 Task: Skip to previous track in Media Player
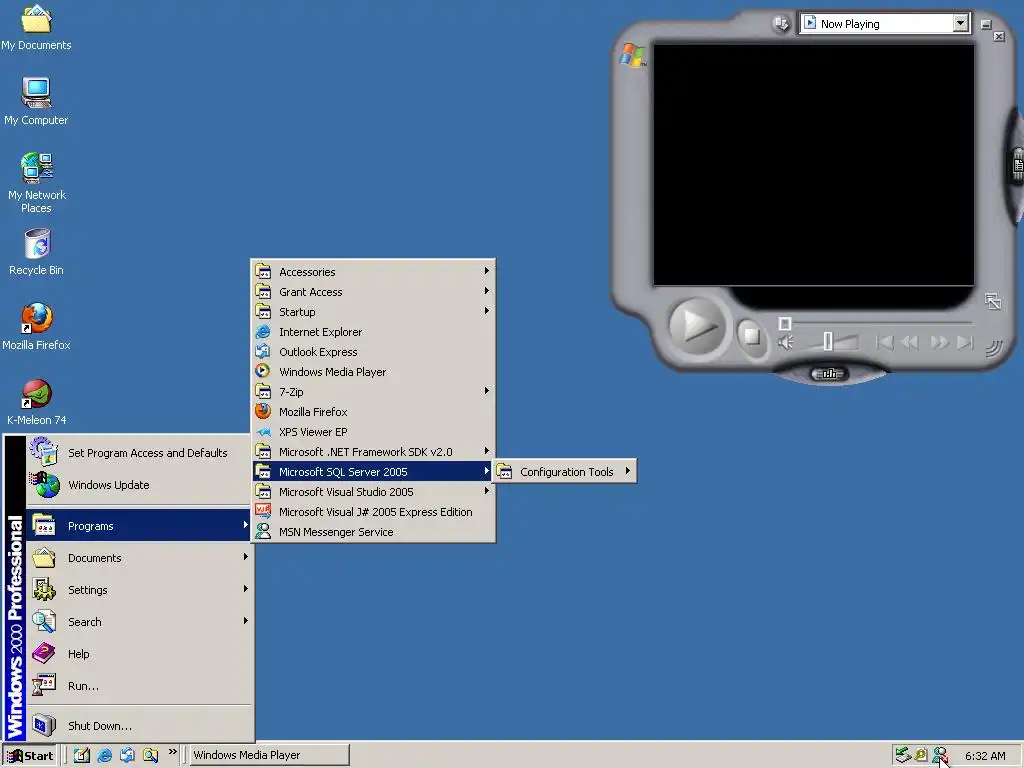tap(884, 342)
